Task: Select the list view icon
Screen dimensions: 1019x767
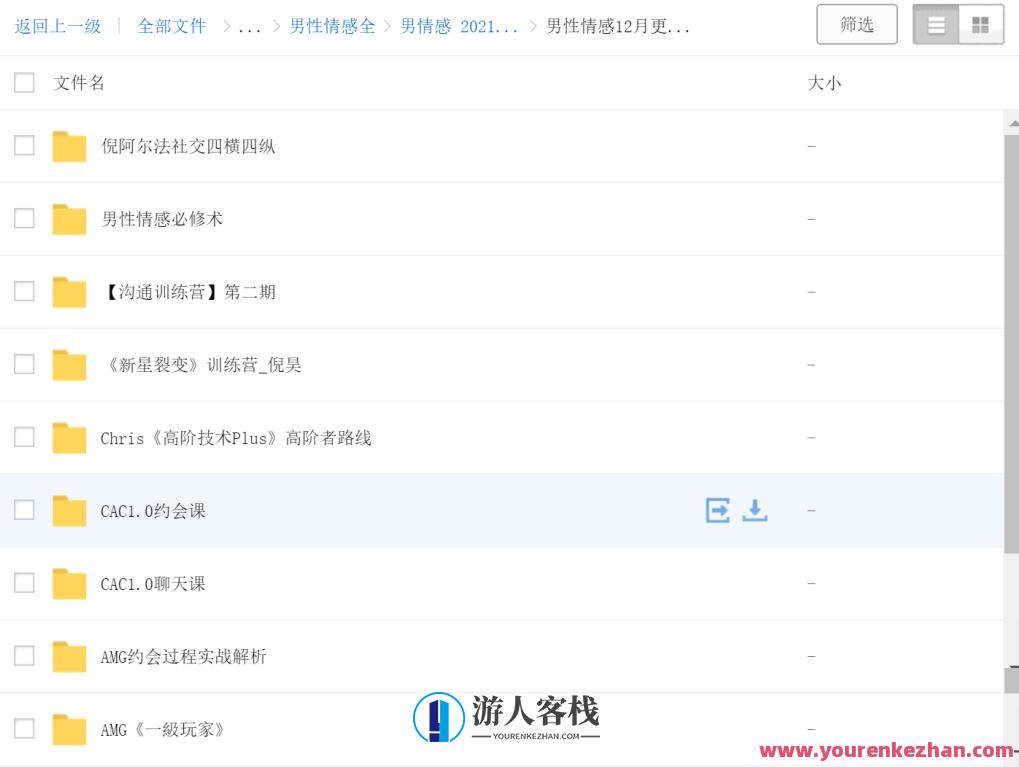Action: (x=934, y=24)
